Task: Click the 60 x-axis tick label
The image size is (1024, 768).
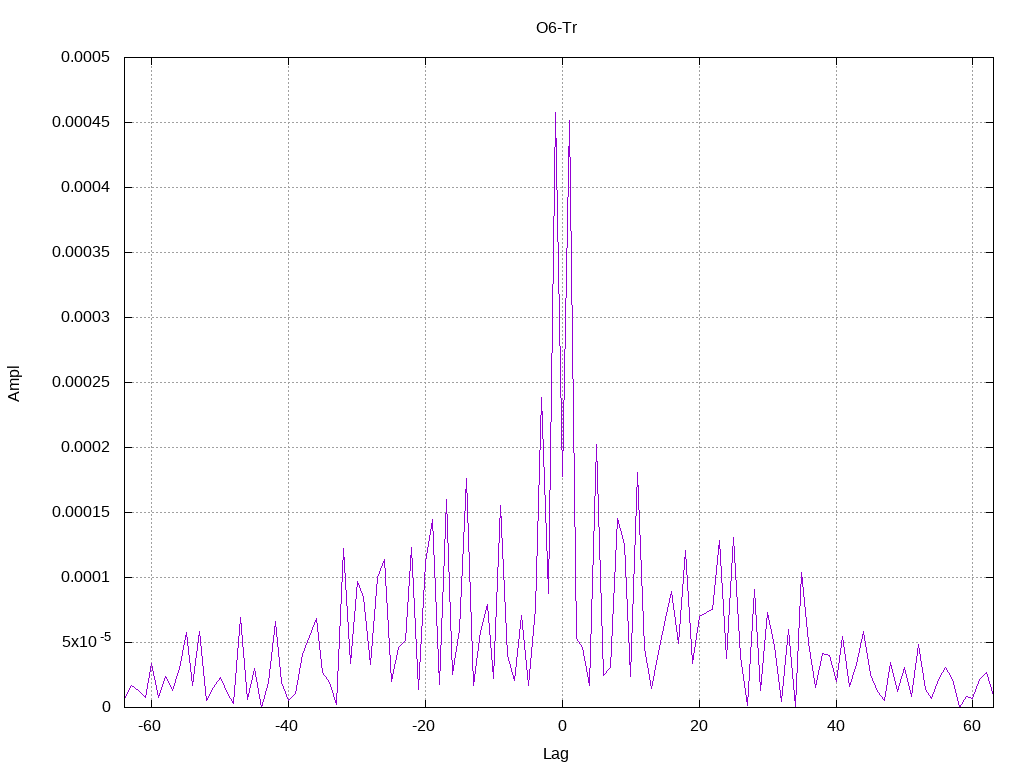Action: coord(972,726)
